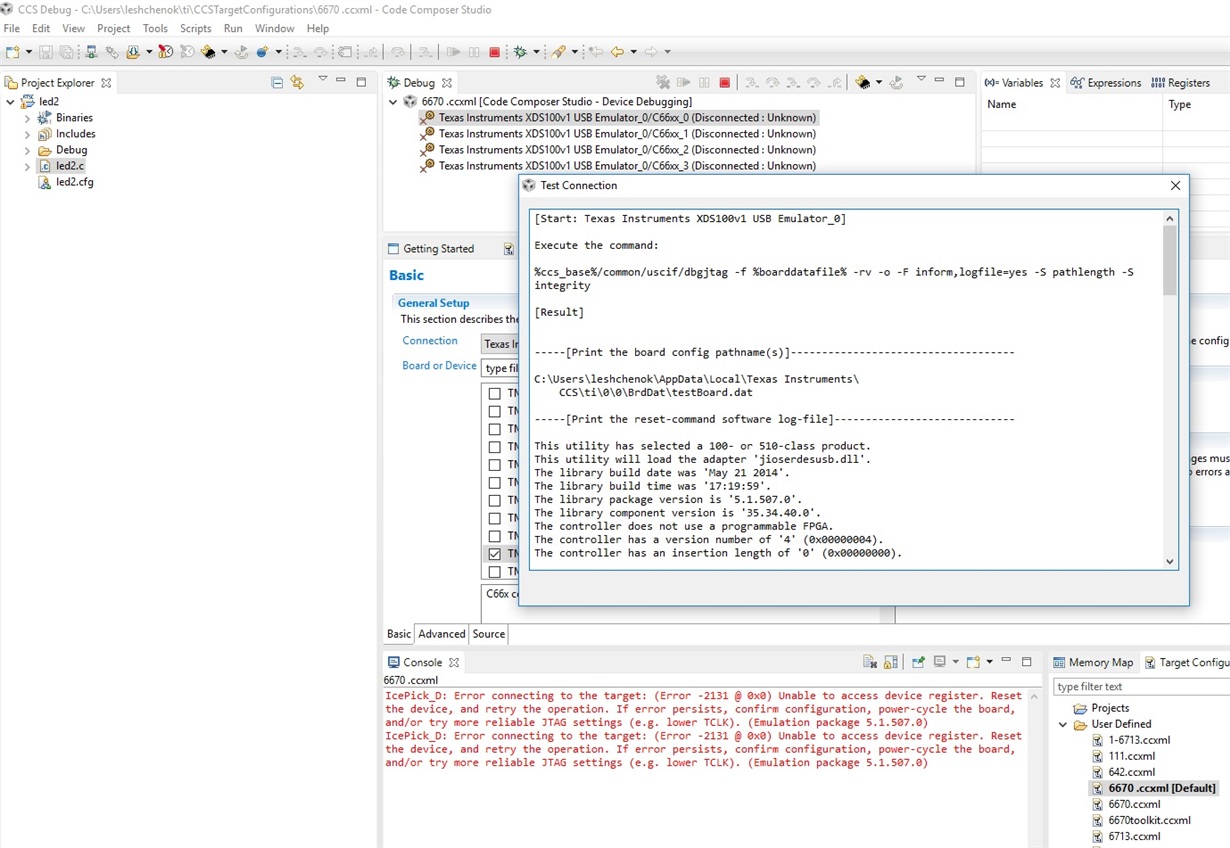The image size is (1230, 848).
Task: Open the Run menu
Action: click(233, 28)
